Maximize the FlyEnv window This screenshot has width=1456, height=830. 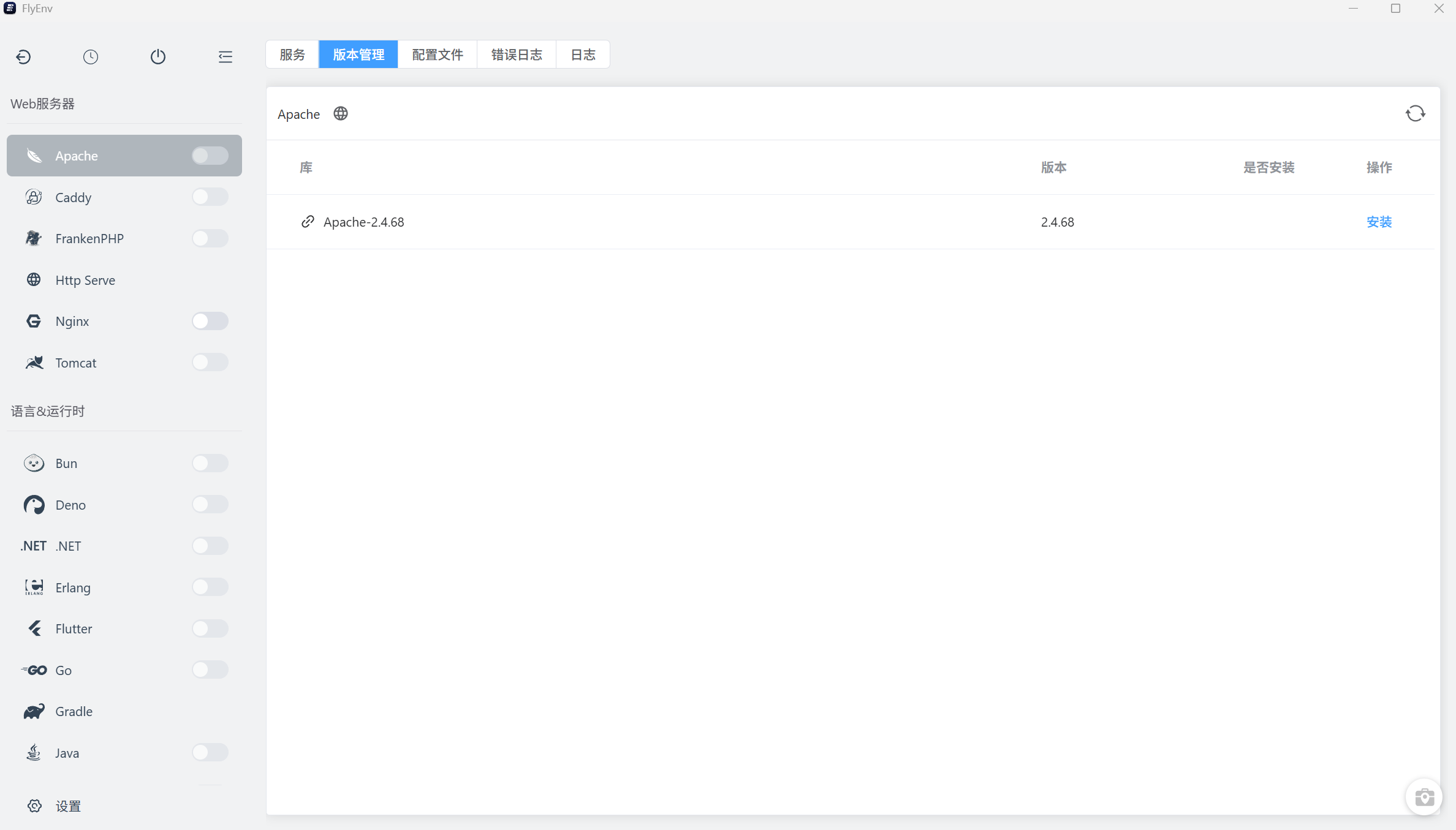tap(1396, 9)
